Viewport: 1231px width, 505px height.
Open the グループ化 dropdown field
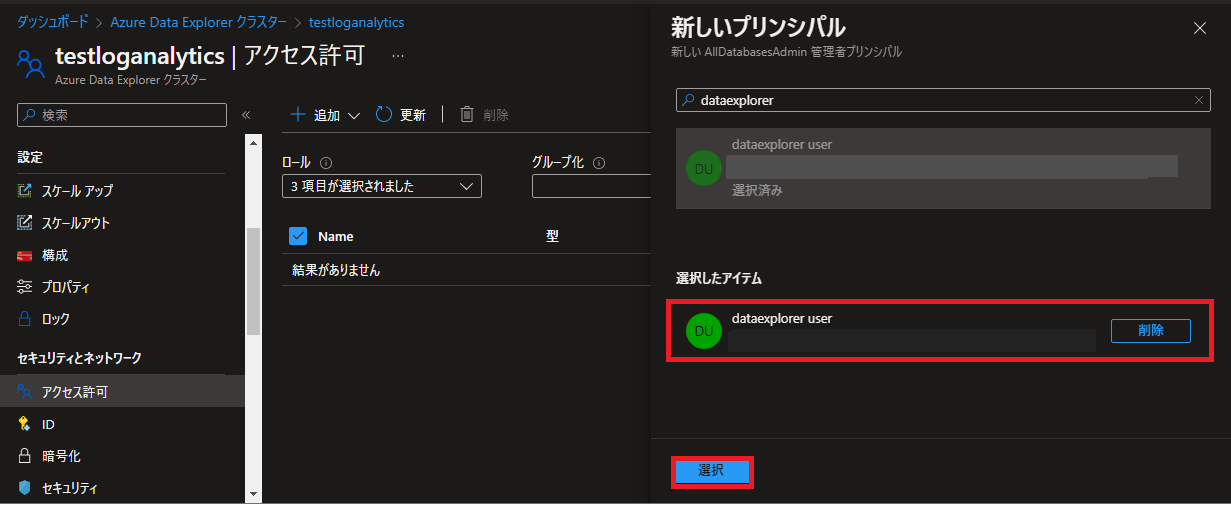coord(590,186)
